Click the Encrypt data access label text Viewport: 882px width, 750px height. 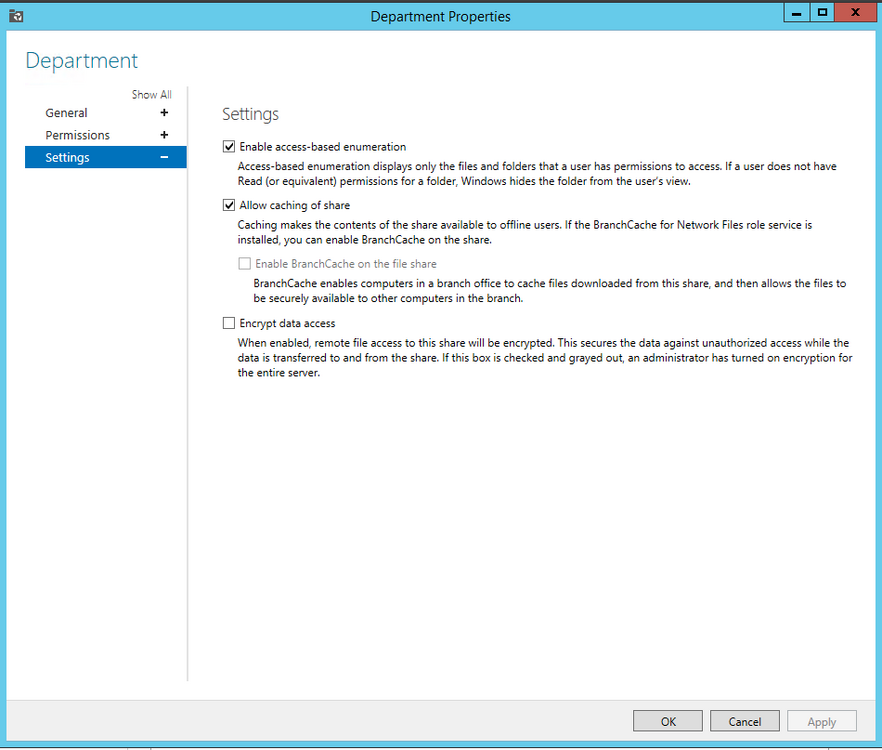click(x=287, y=324)
